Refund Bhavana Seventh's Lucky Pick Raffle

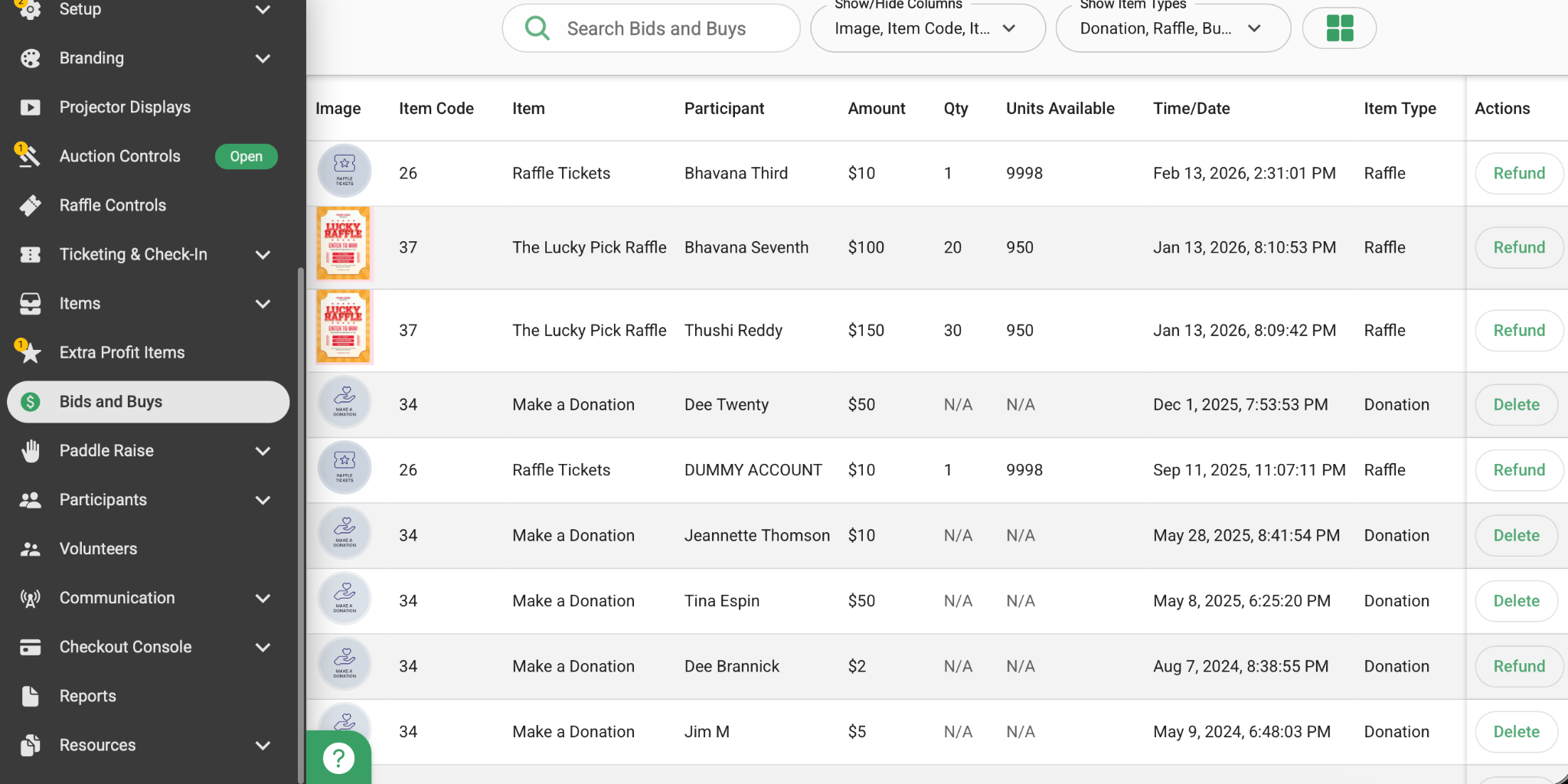[x=1519, y=247]
